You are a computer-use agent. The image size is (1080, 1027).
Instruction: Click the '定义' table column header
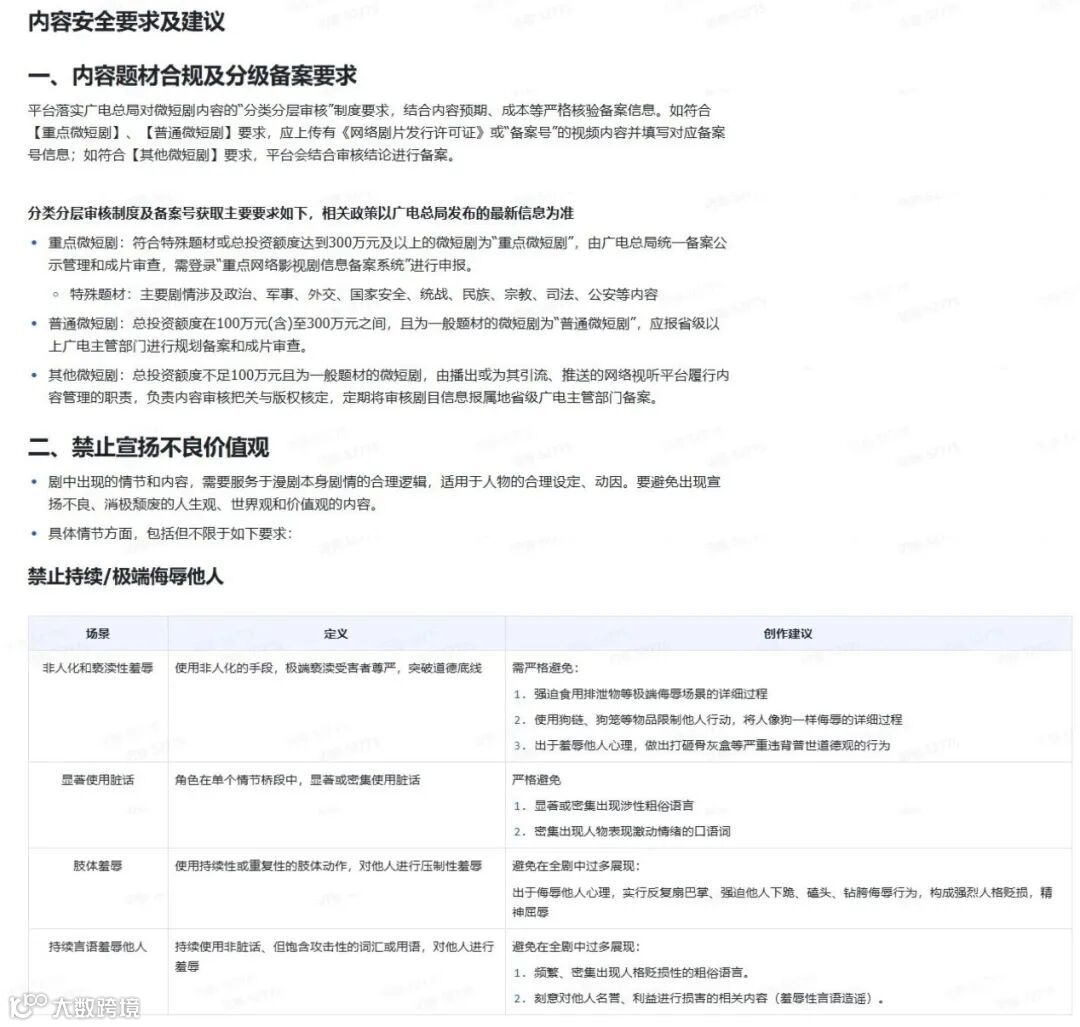pos(336,634)
